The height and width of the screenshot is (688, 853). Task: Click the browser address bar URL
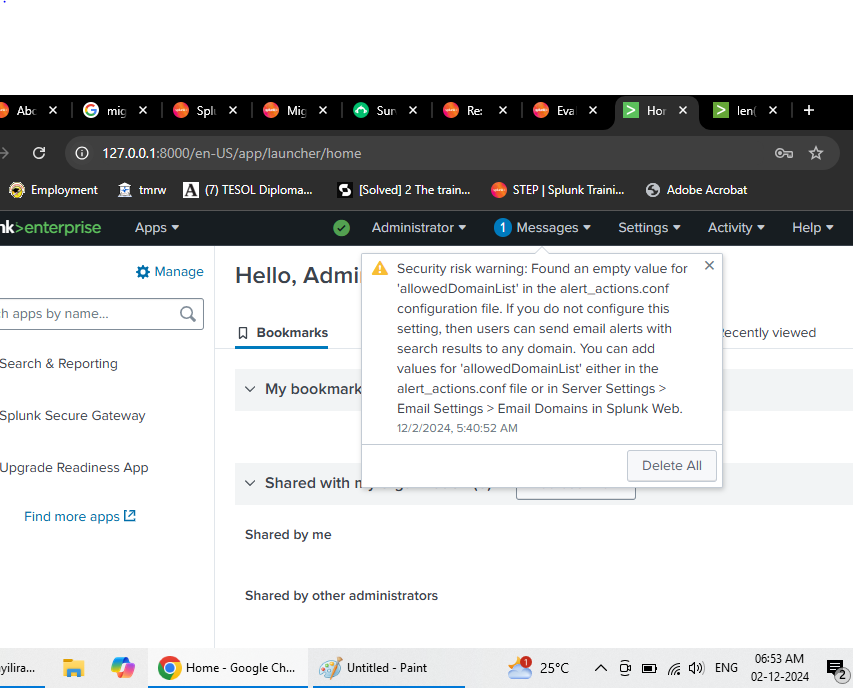tap(232, 153)
